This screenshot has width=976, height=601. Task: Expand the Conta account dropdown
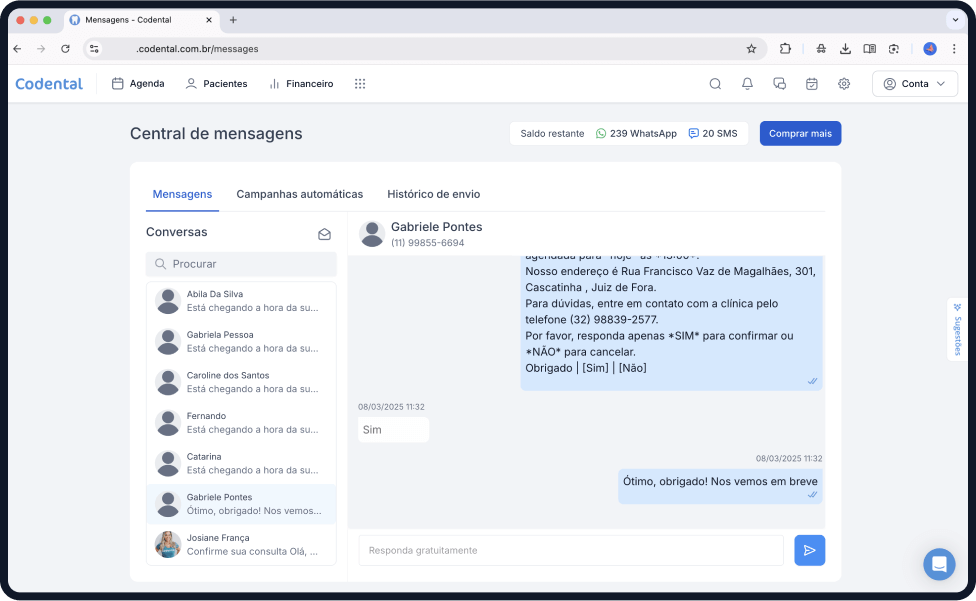[x=914, y=84]
